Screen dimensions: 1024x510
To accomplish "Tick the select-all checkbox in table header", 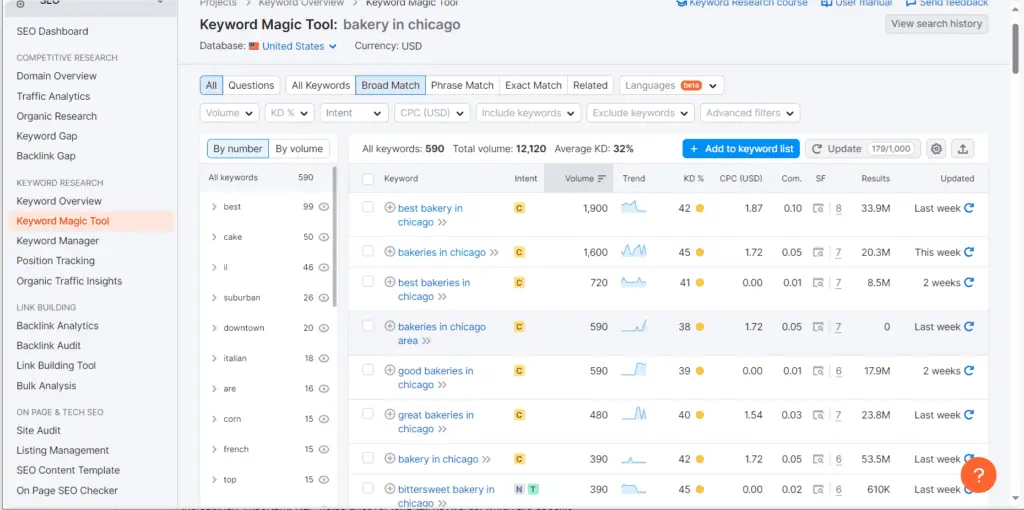I will (x=368, y=179).
